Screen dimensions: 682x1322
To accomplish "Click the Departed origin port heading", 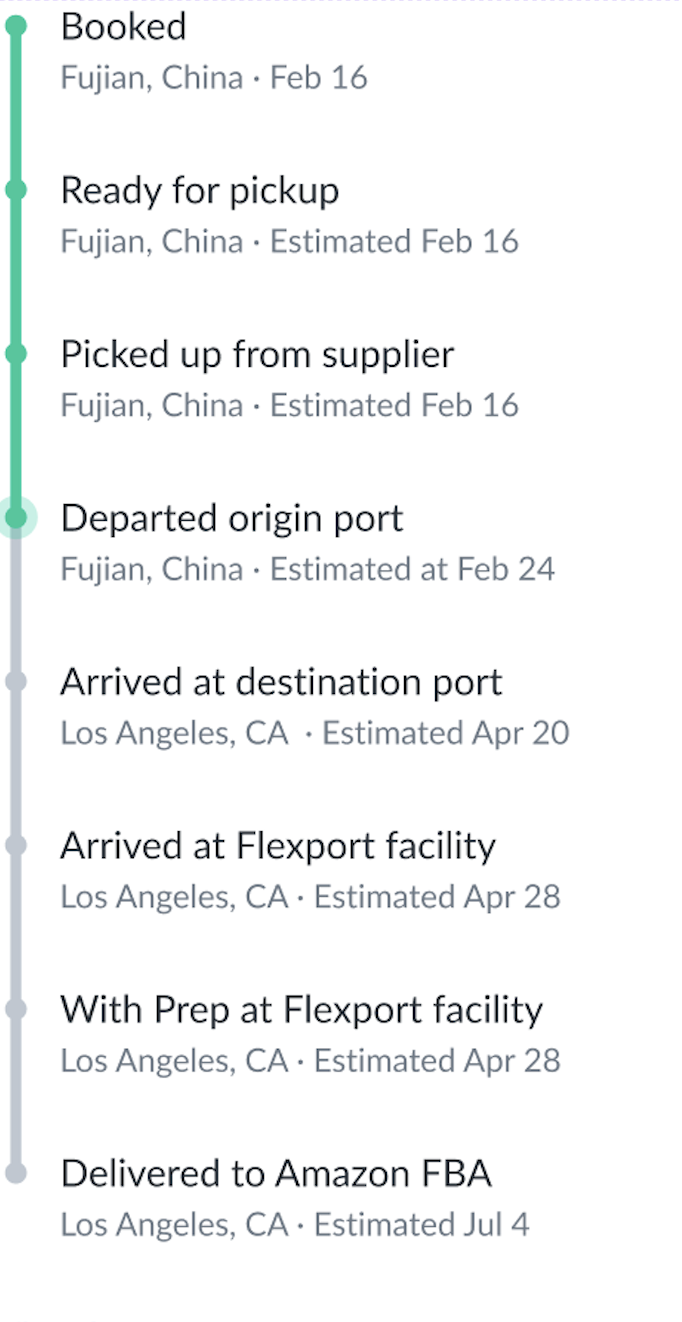I will 231,518.
